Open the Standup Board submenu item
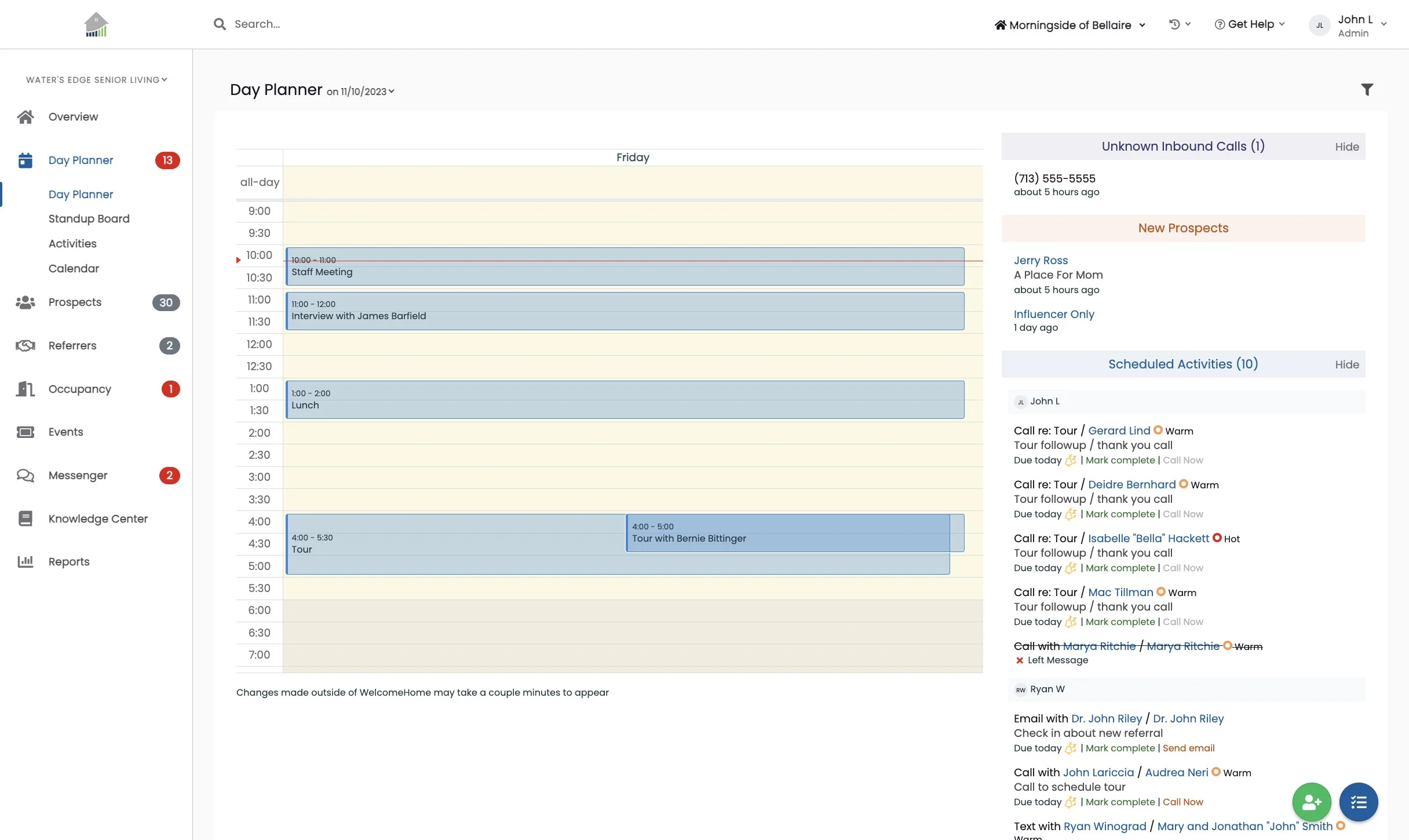The image size is (1409, 840). pyautogui.click(x=89, y=219)
